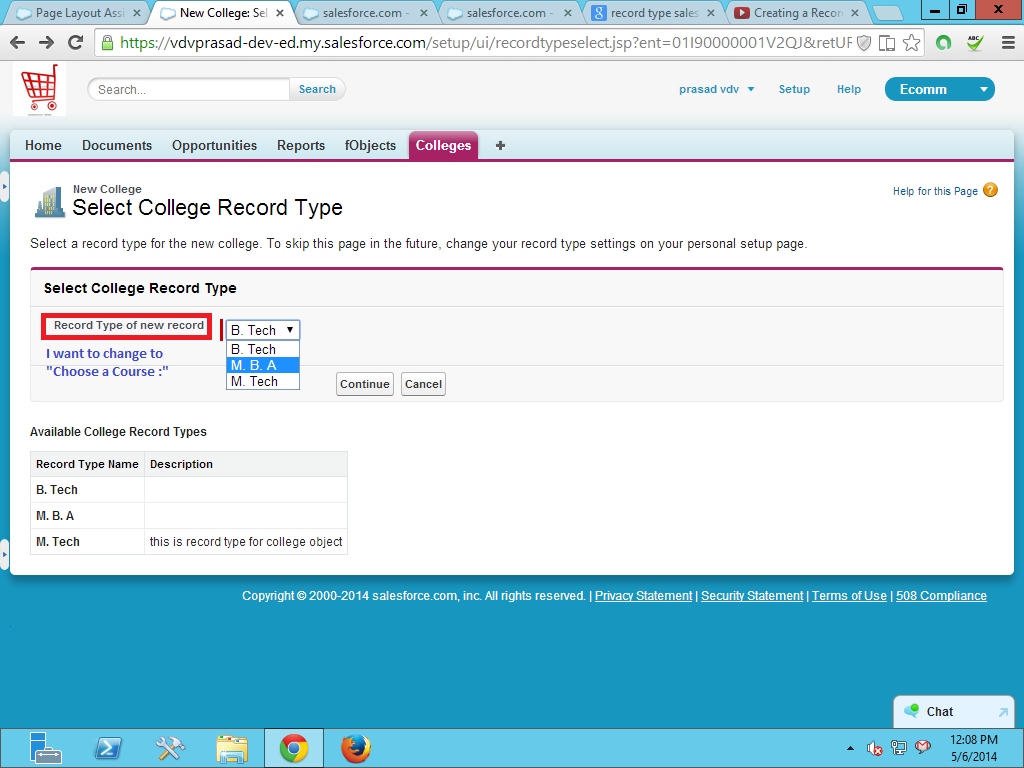Screen dimensions: 1024x768
Task: Click the green circular extension icon
Action: tap(943, 43)
